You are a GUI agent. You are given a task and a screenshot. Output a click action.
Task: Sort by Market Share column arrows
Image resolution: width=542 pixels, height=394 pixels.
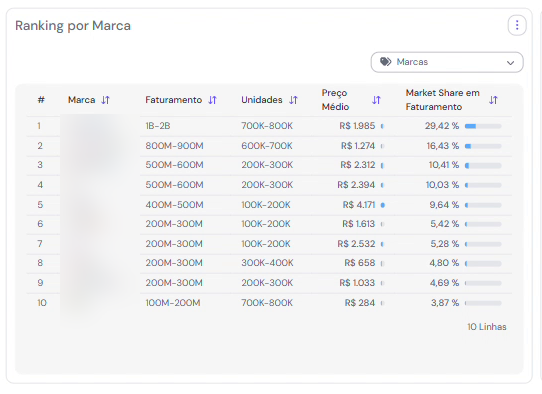point(493,100)
